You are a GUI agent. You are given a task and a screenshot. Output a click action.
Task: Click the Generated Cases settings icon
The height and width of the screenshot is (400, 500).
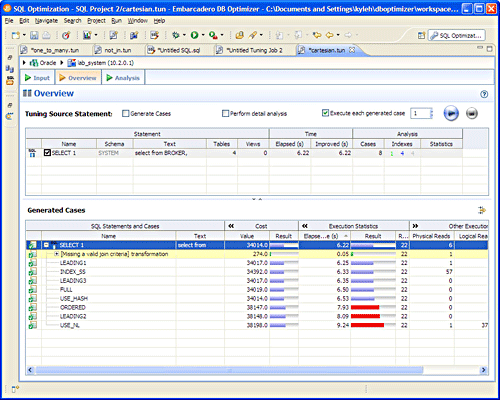[482, 210]
